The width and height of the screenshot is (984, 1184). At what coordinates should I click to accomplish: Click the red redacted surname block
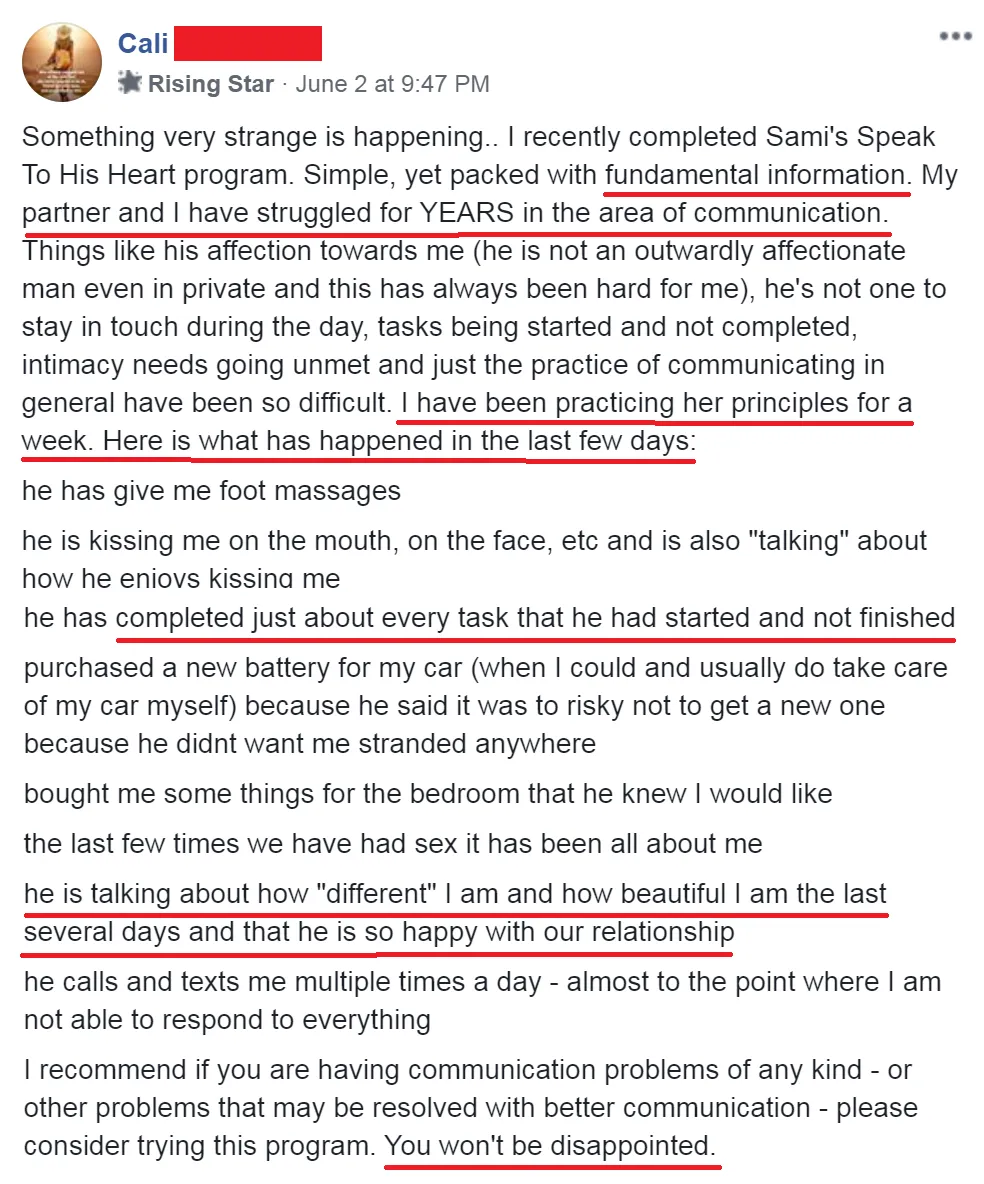coord(248,43)
